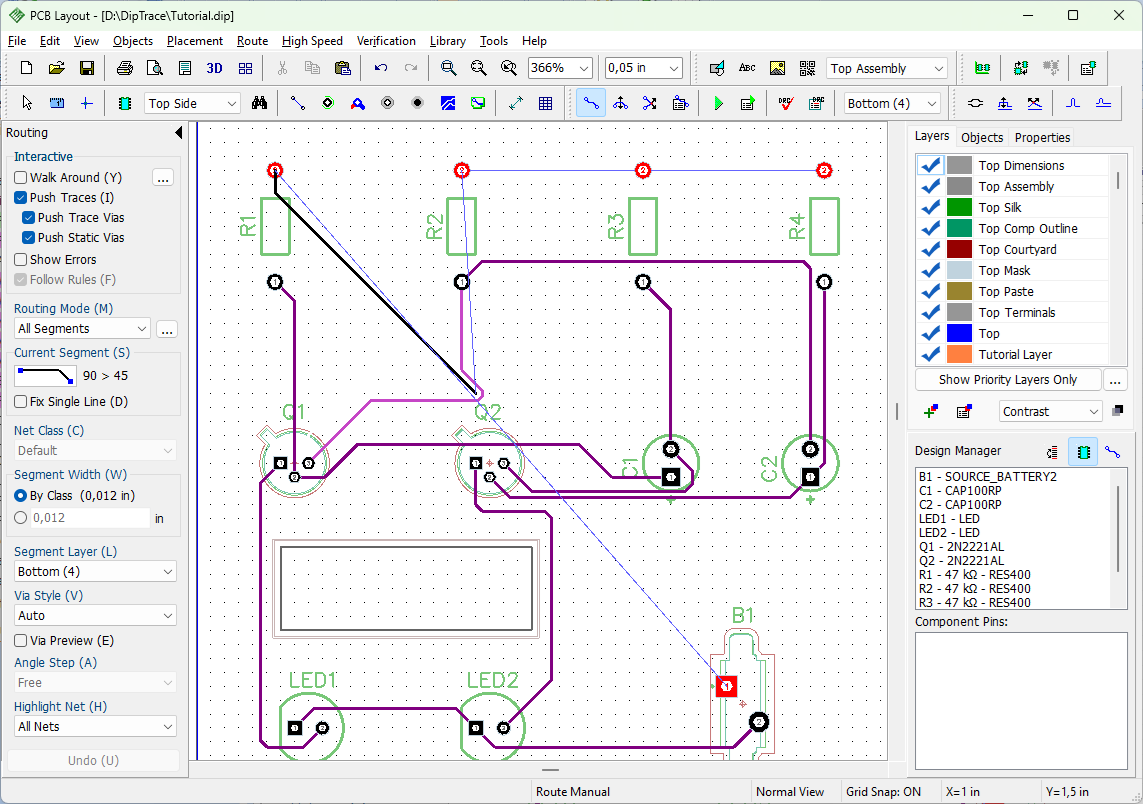Enable the Walk Around (Y) checkbox
This screenshot has width=1143, height=804.
pyautogui.click(x=20, y=177)
